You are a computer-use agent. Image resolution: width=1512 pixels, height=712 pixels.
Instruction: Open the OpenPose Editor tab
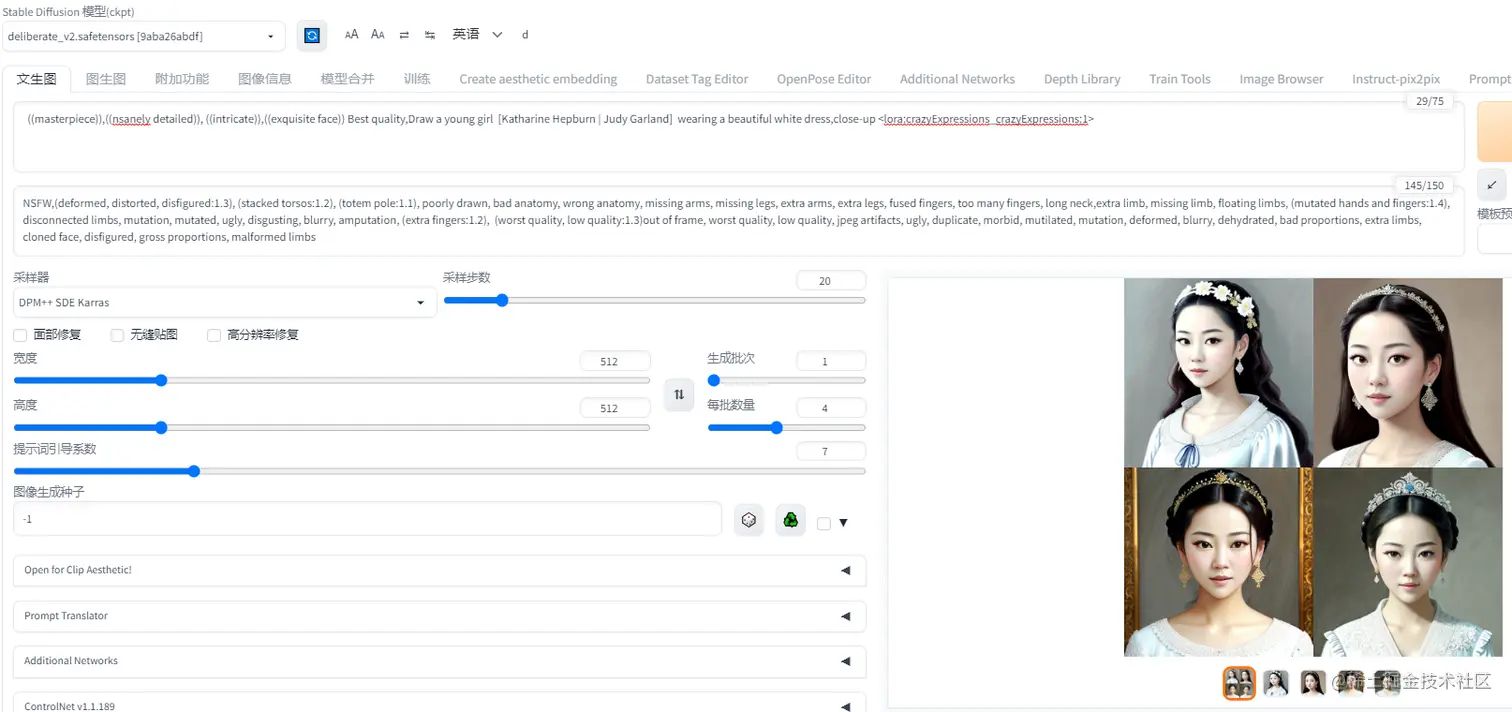point(824,79)
